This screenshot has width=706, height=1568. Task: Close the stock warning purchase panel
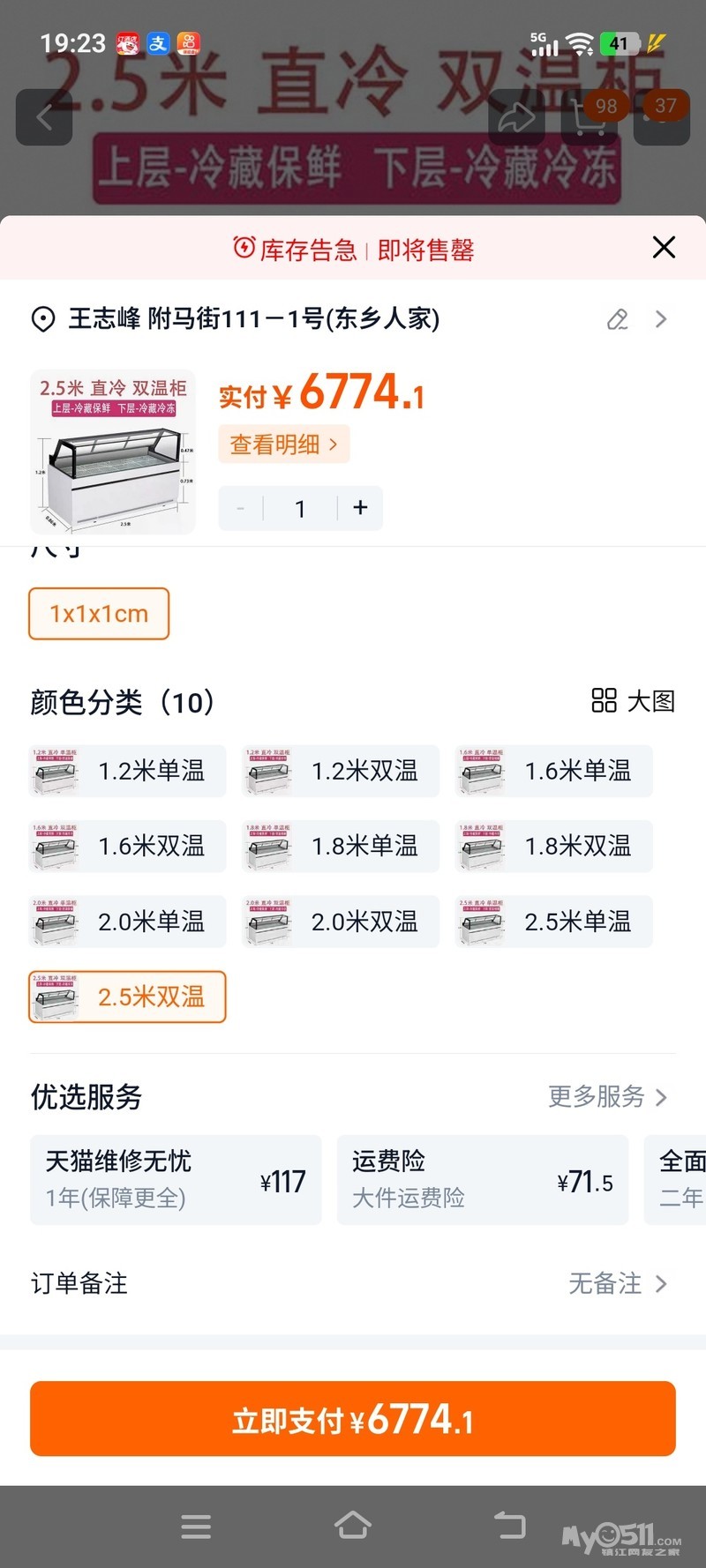pyautogui.click(x=664, y=248)
